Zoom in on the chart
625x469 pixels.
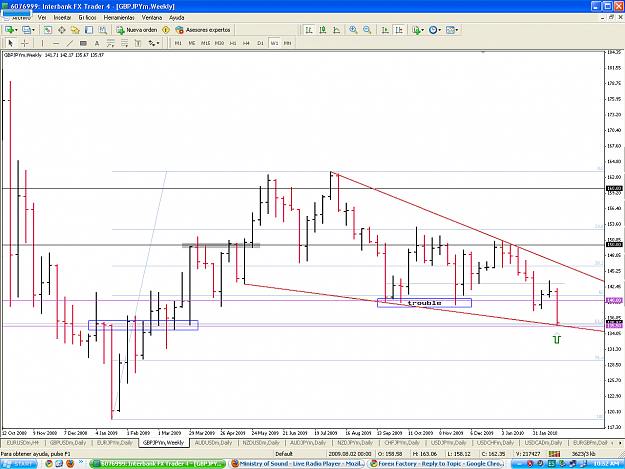tap(353, 30)
